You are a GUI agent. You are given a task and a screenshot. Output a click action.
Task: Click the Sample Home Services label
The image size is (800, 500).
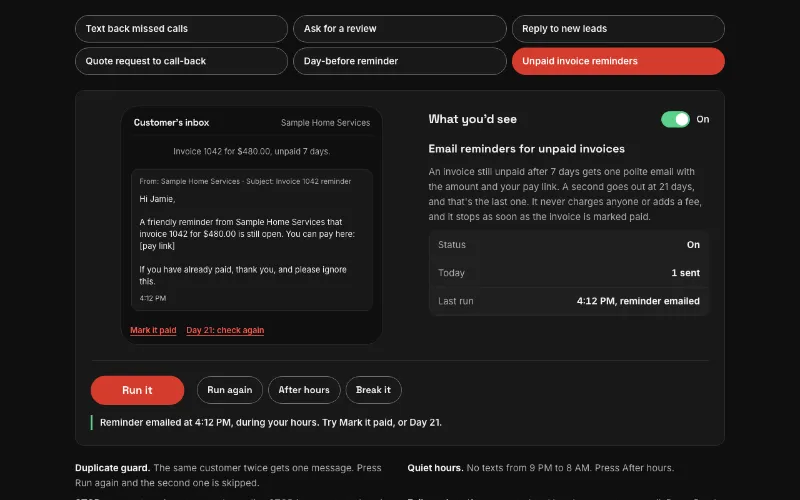(326, 122)
